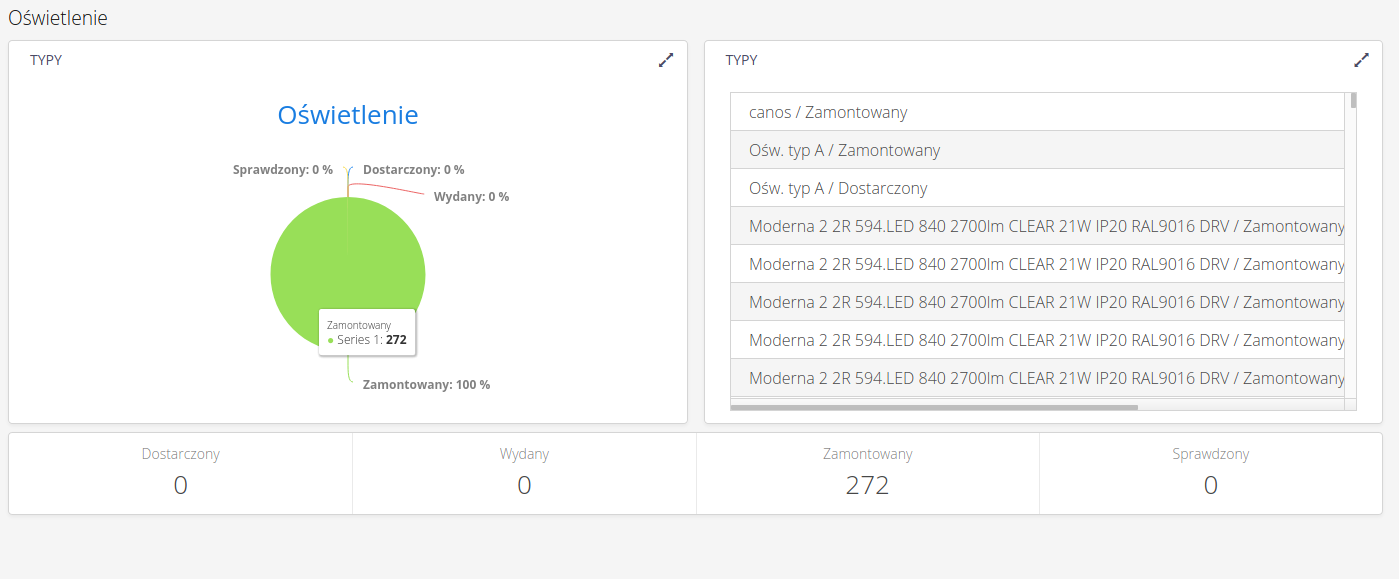Screen dimensions: 1399x579
Task: Click the Wydany counter card
Action: pyautogui.click(x=524, y=473)
